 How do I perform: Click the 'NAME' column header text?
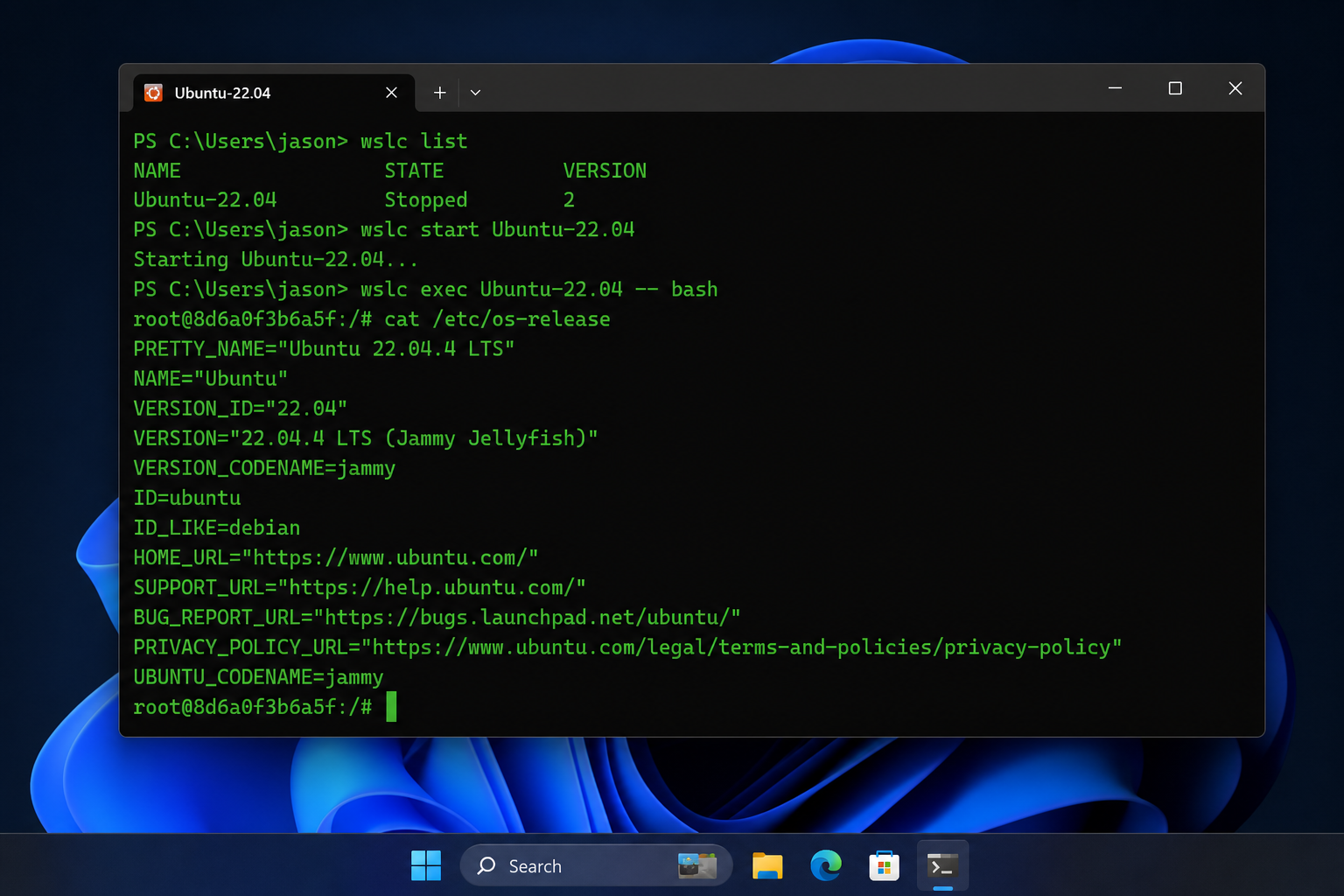[x=157, y=171]
